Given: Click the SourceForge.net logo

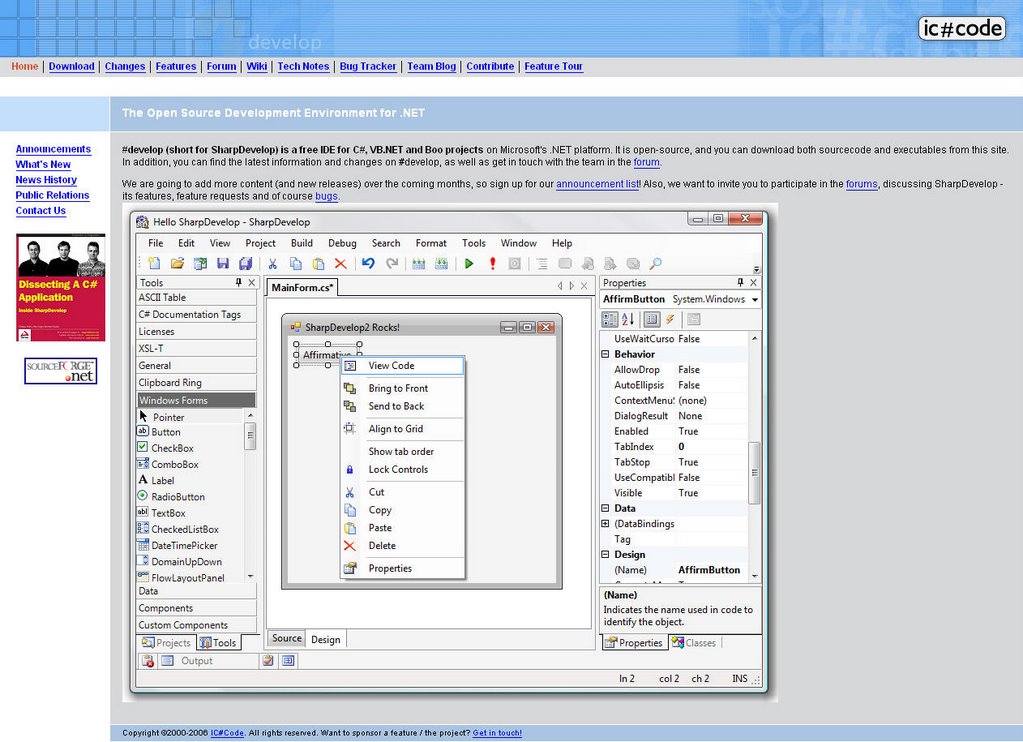Looking at the screenshot, I should 61,371.
